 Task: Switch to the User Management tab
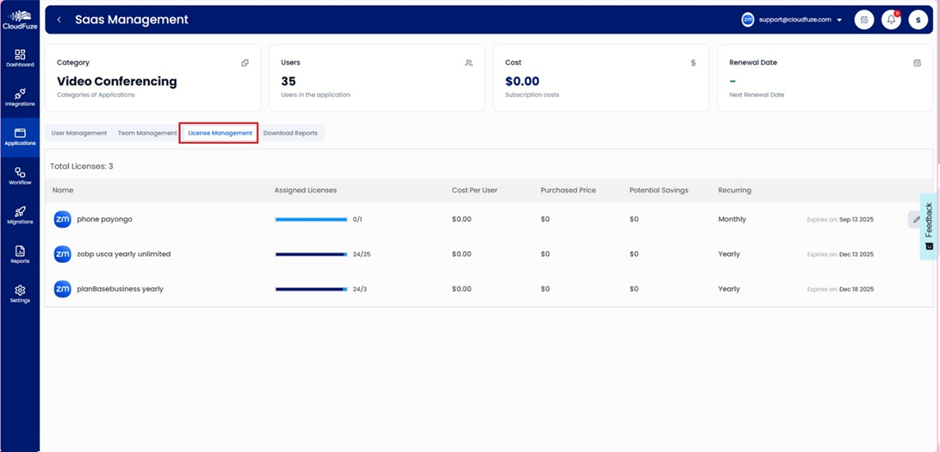click(79, 133)
